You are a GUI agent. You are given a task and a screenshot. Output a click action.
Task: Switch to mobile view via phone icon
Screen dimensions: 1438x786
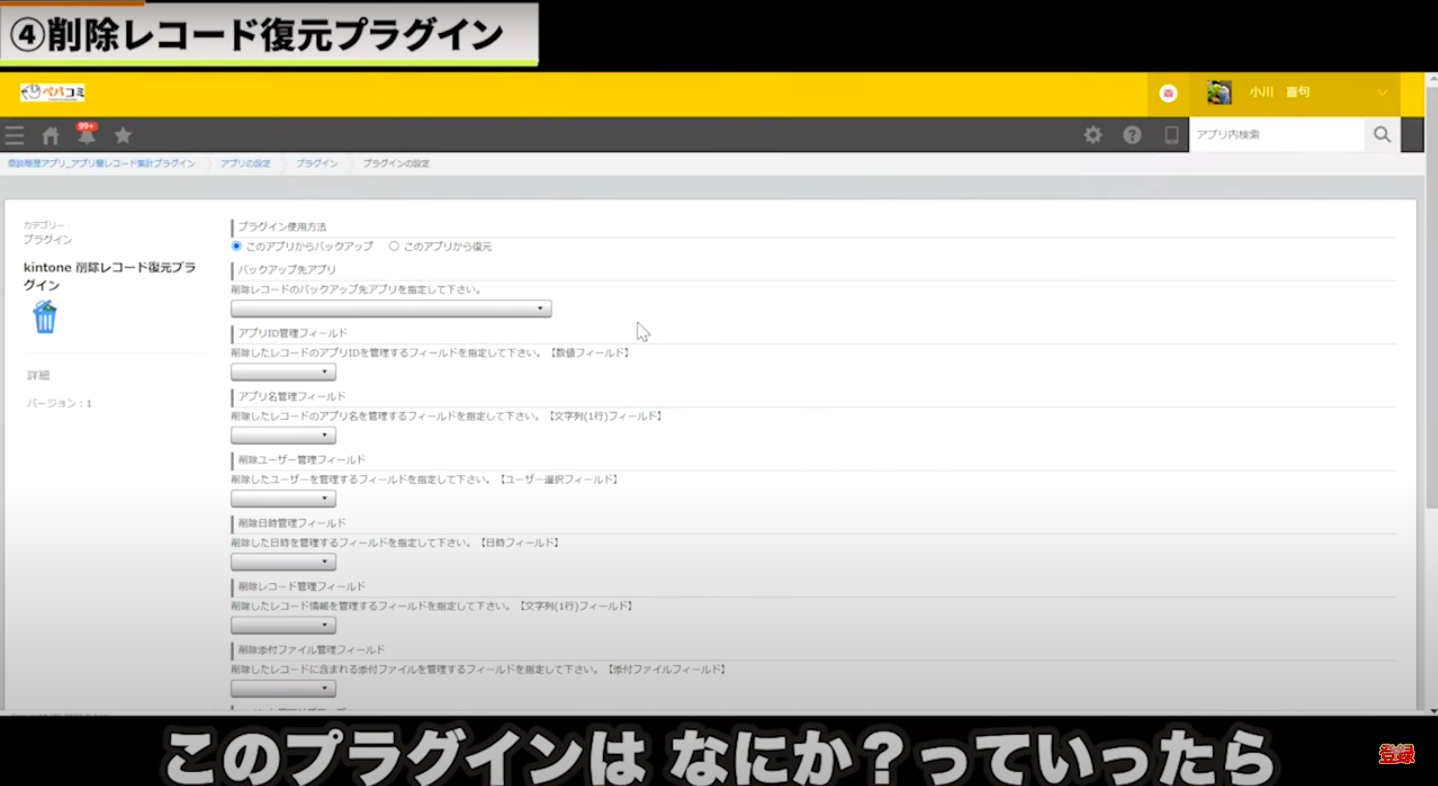tap(1171, 134)
